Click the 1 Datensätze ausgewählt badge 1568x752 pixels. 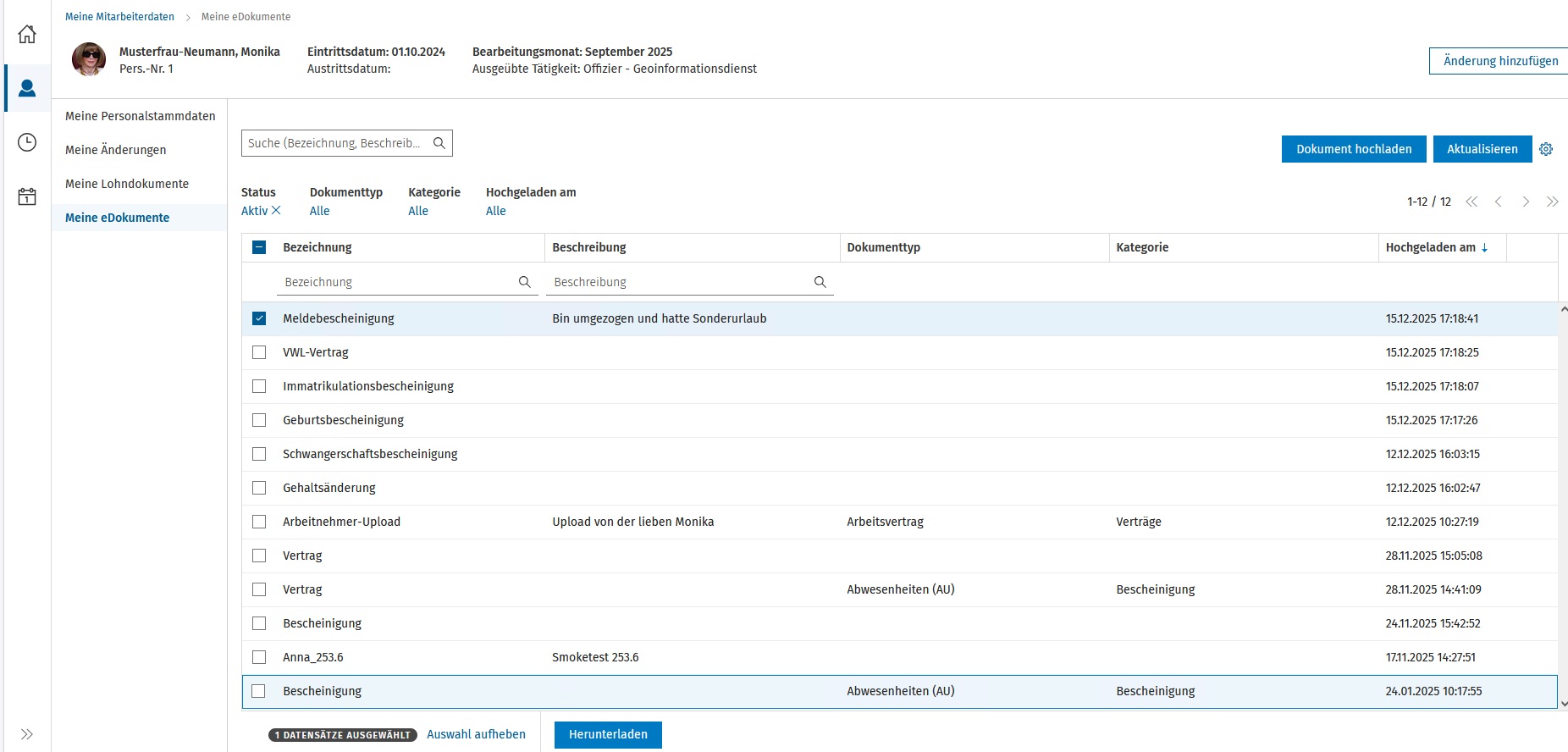coord(343,735)
